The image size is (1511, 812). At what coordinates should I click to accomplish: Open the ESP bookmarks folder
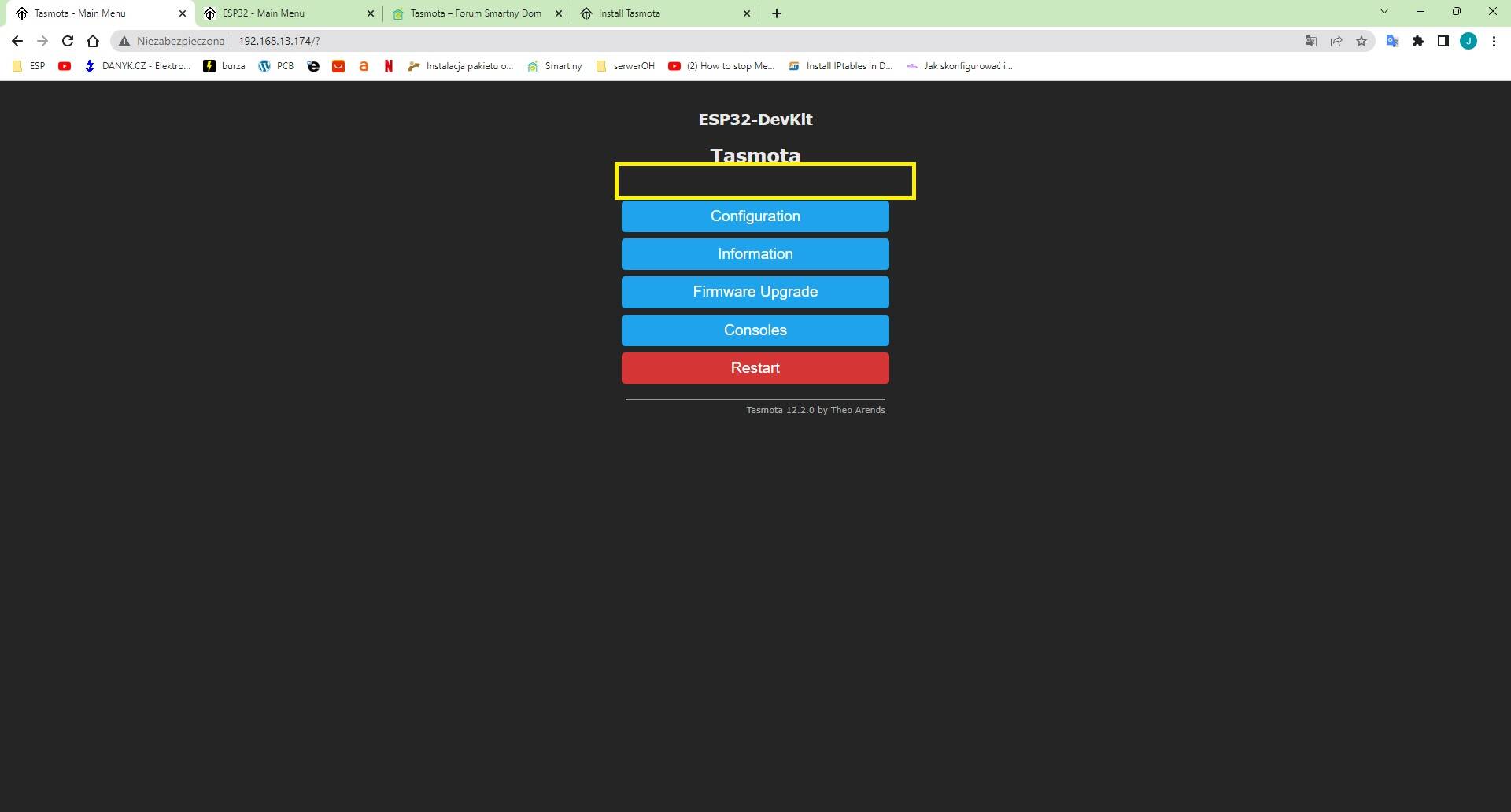point(29,66)
